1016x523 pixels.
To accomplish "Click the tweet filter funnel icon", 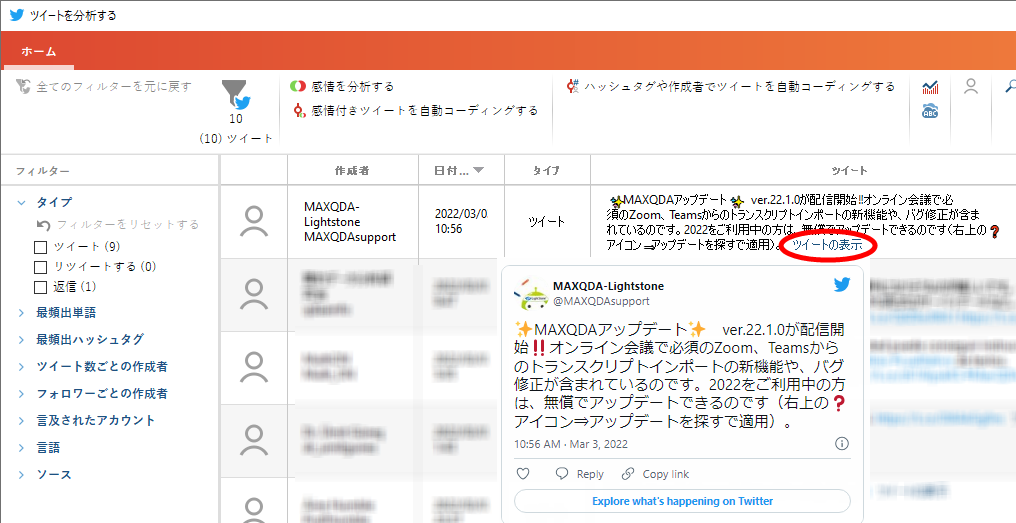I will (235, 95).
